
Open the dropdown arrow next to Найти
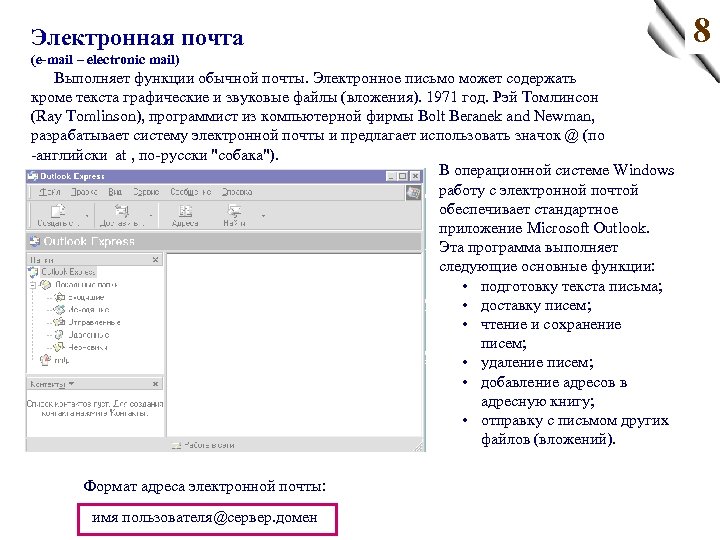point(263,215)
